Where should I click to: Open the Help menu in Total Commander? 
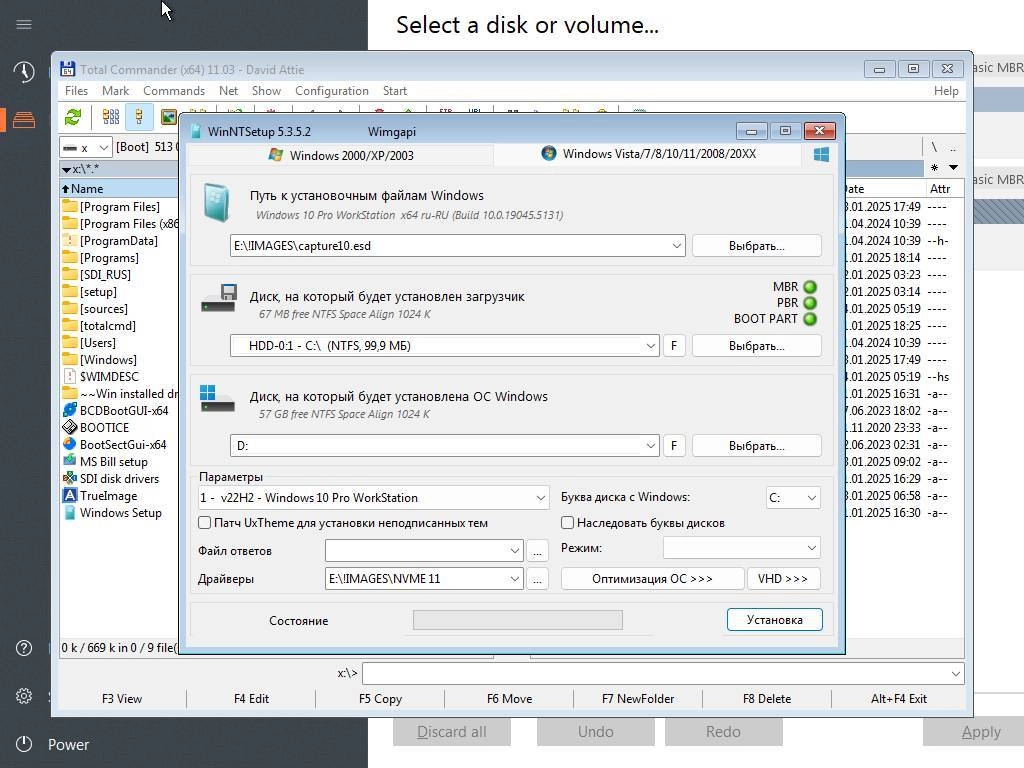[x=946, y=91]
